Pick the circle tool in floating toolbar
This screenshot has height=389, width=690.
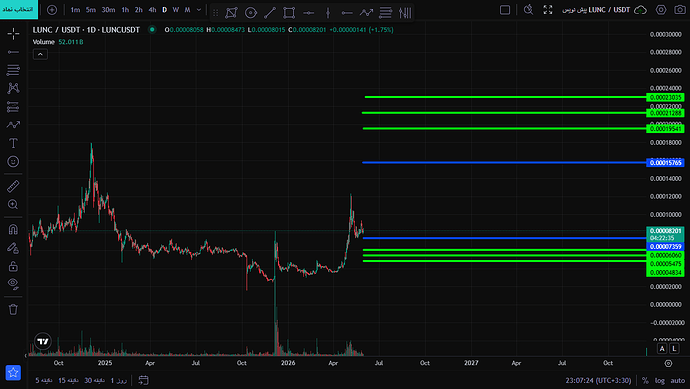251,13
